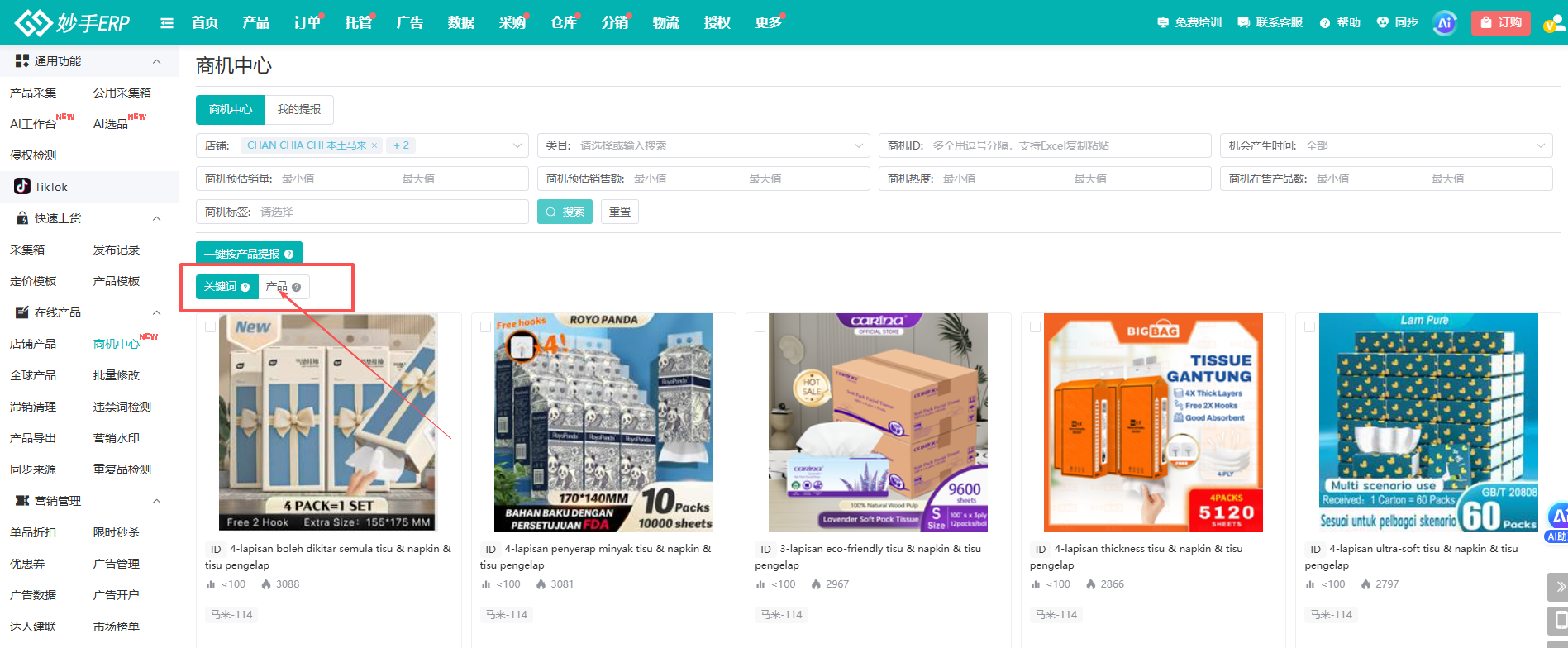This screenshot has height=648, width=1568.
Task: Collapse the 快速上货 sidebar section
Action: tap(156, 218)
